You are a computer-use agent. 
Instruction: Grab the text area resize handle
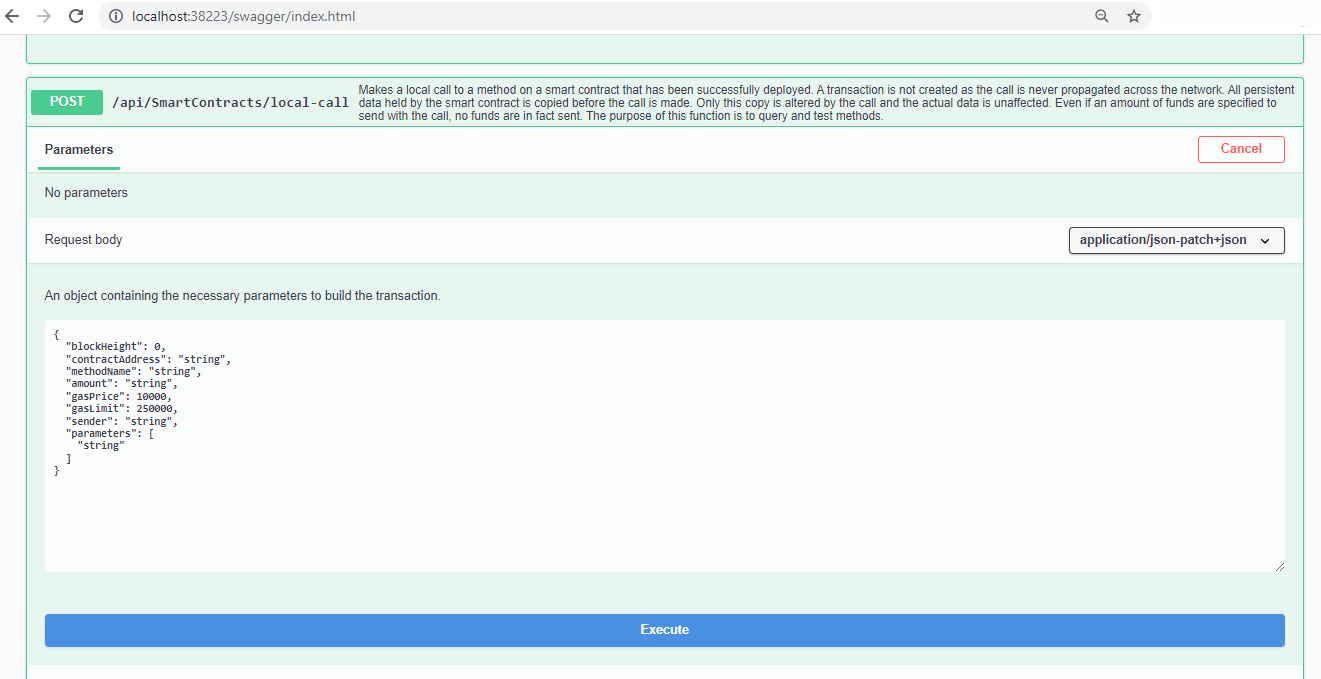point(1278,566)
